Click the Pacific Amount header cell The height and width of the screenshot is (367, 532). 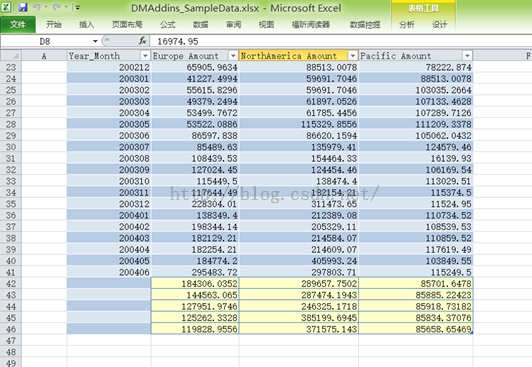416,56
